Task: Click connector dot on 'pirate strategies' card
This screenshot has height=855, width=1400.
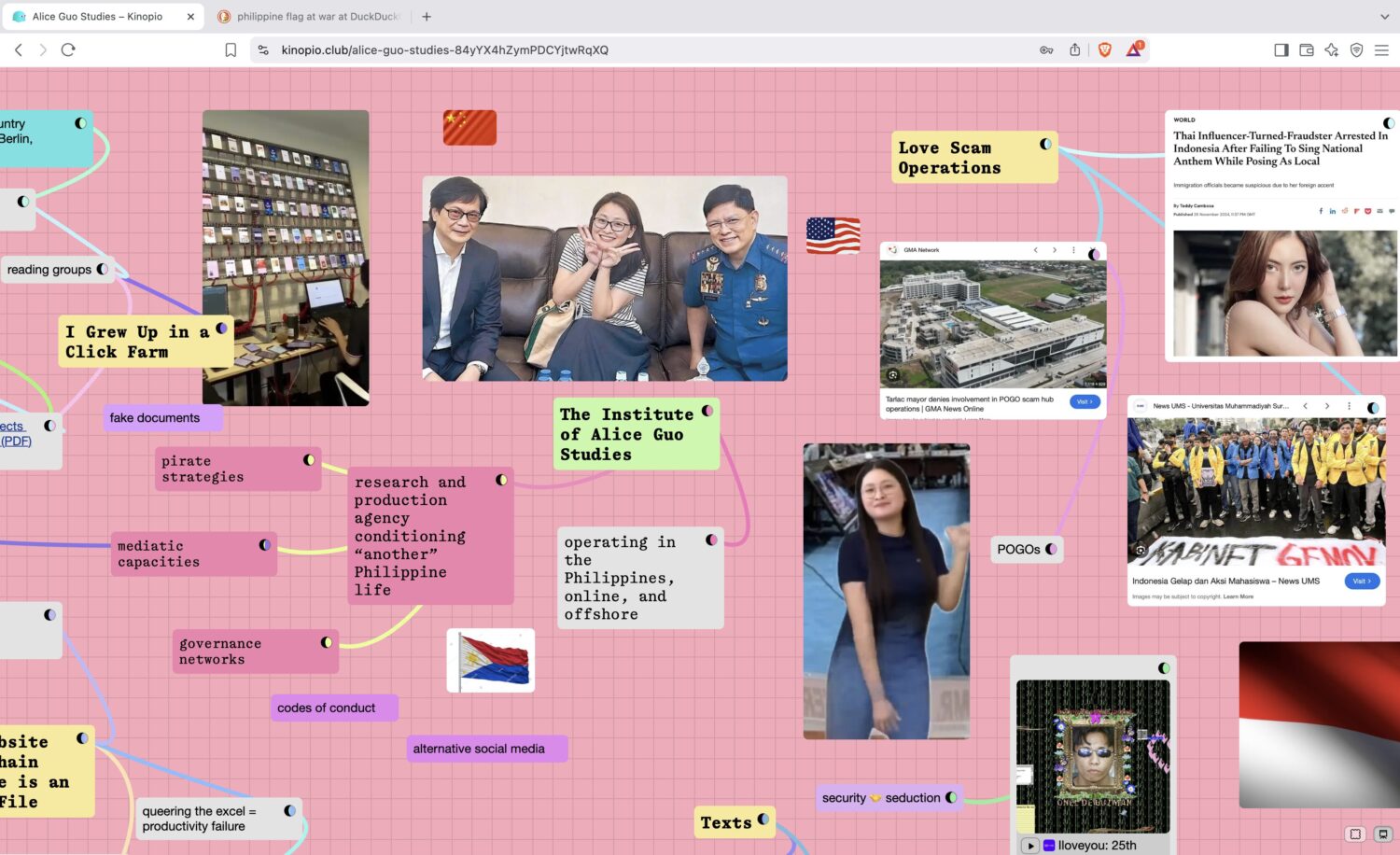Action: (x=309, y=460)
